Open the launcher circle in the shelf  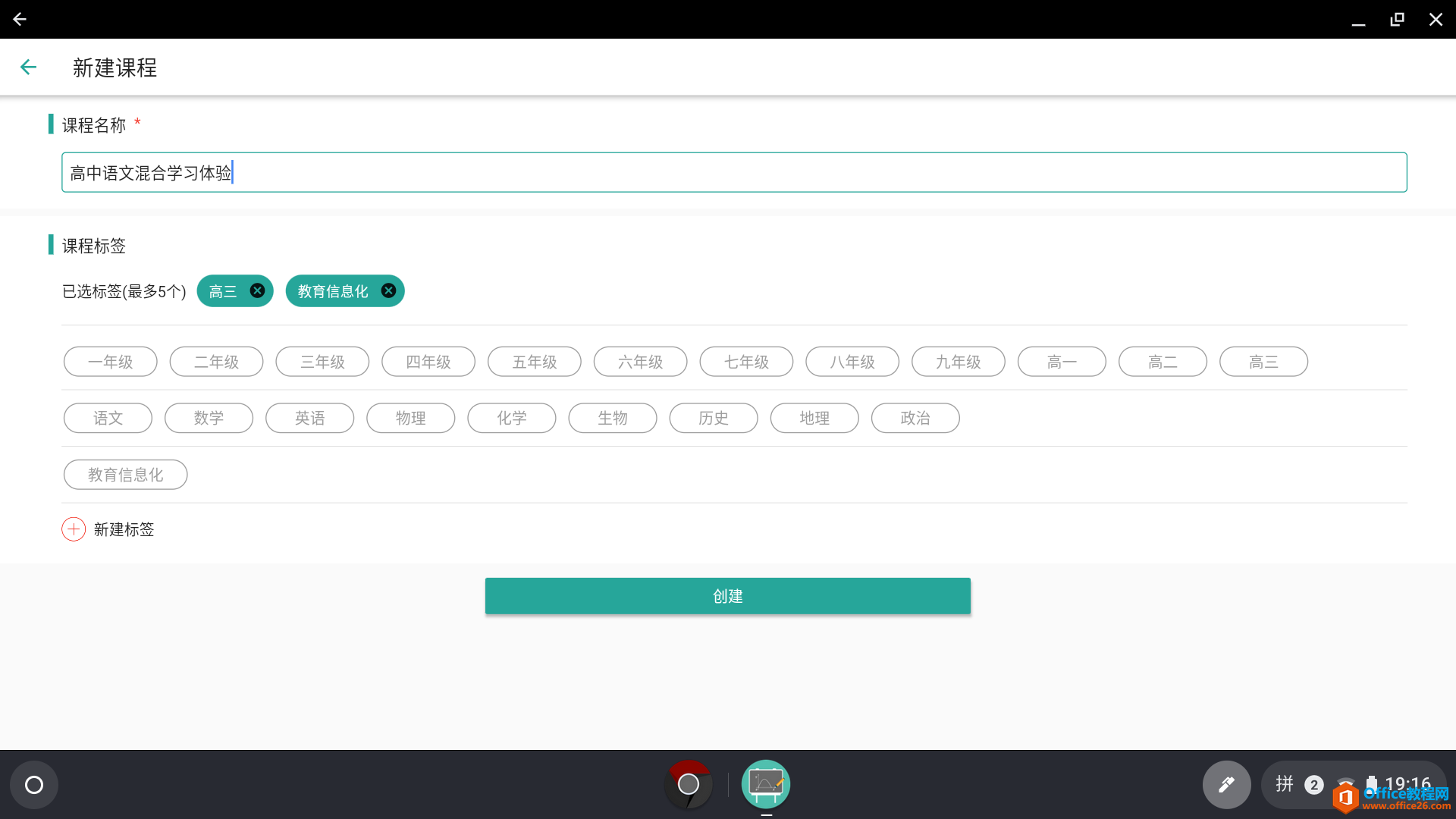34,785
